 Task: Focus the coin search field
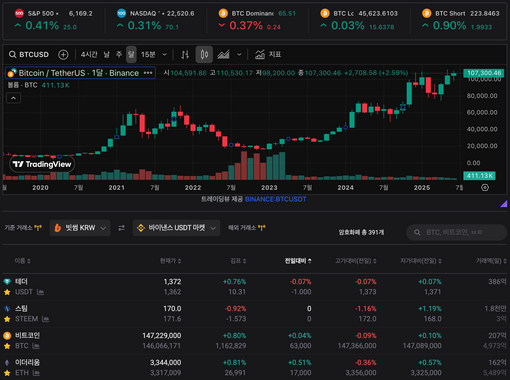pos(456,232)
